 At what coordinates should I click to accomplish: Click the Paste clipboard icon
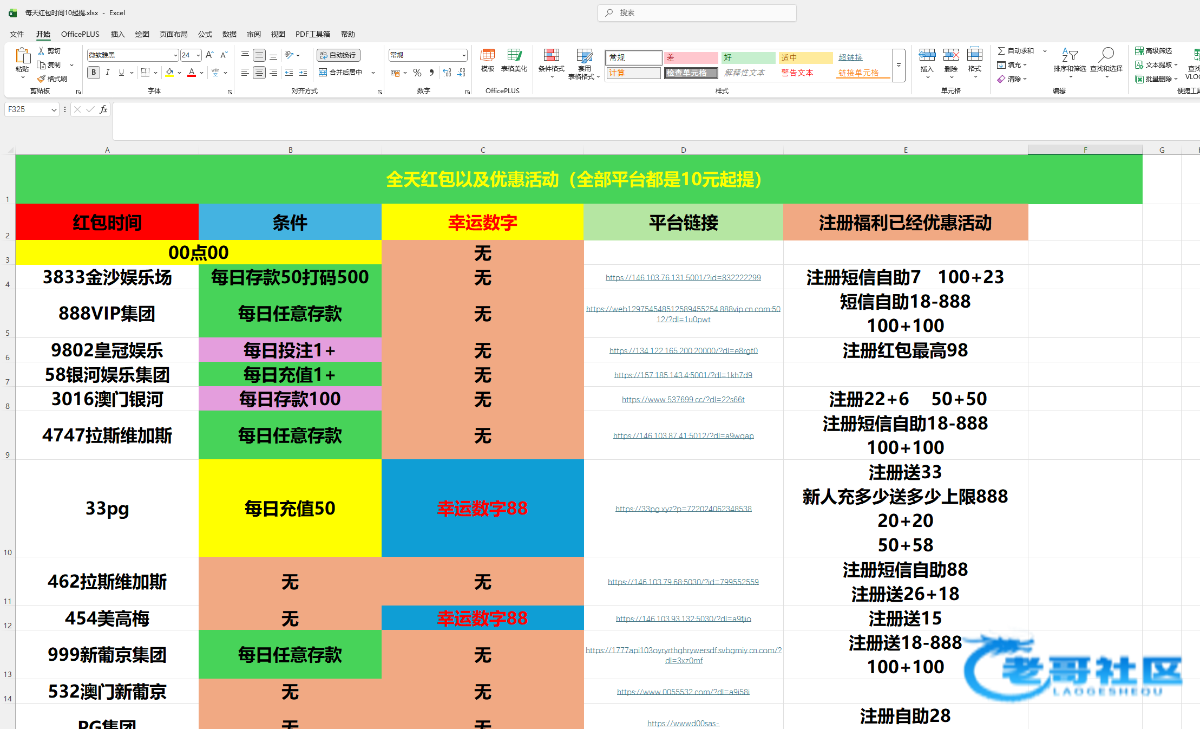point(22,58)
